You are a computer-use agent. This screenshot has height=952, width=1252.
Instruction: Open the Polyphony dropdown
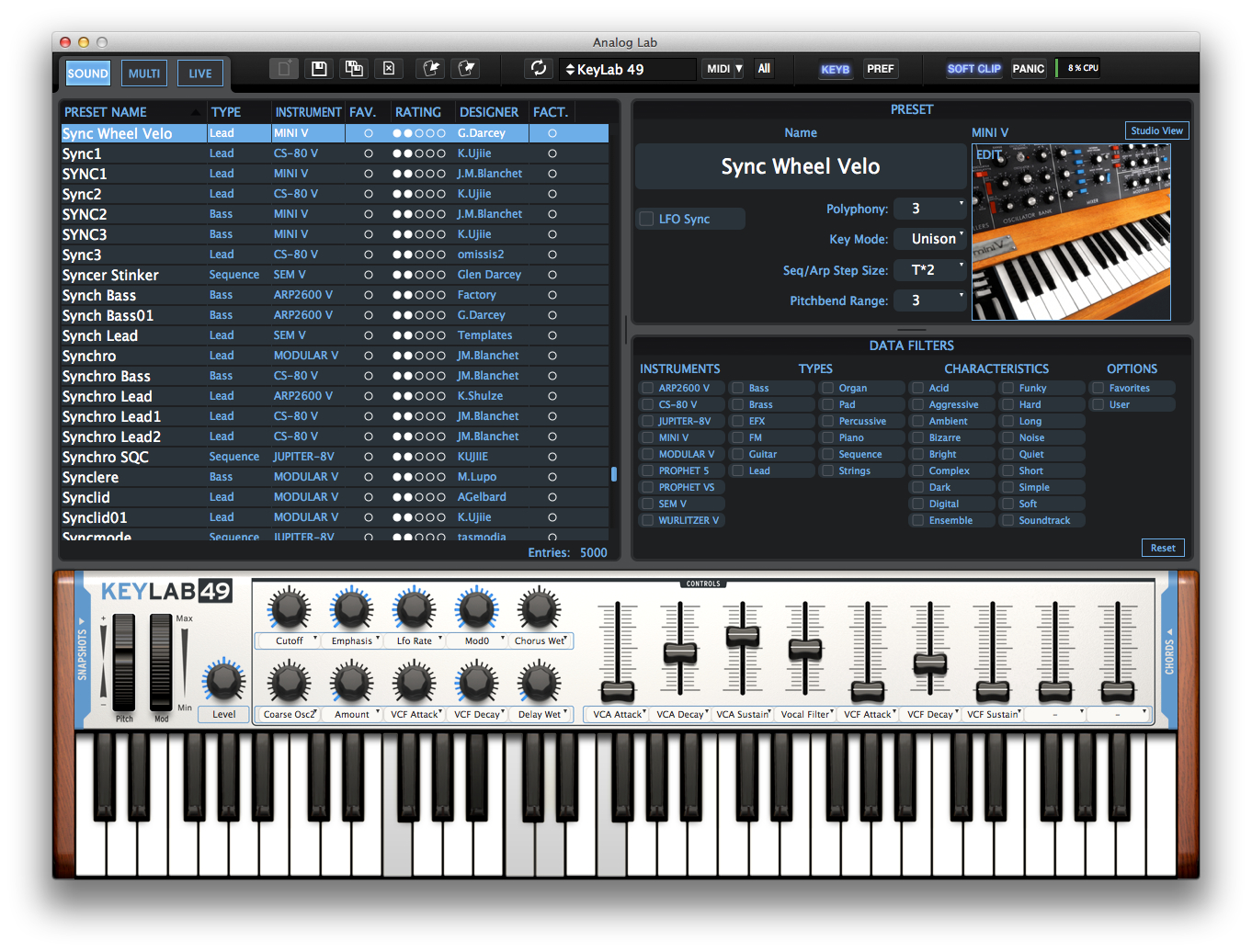(930, 208)
